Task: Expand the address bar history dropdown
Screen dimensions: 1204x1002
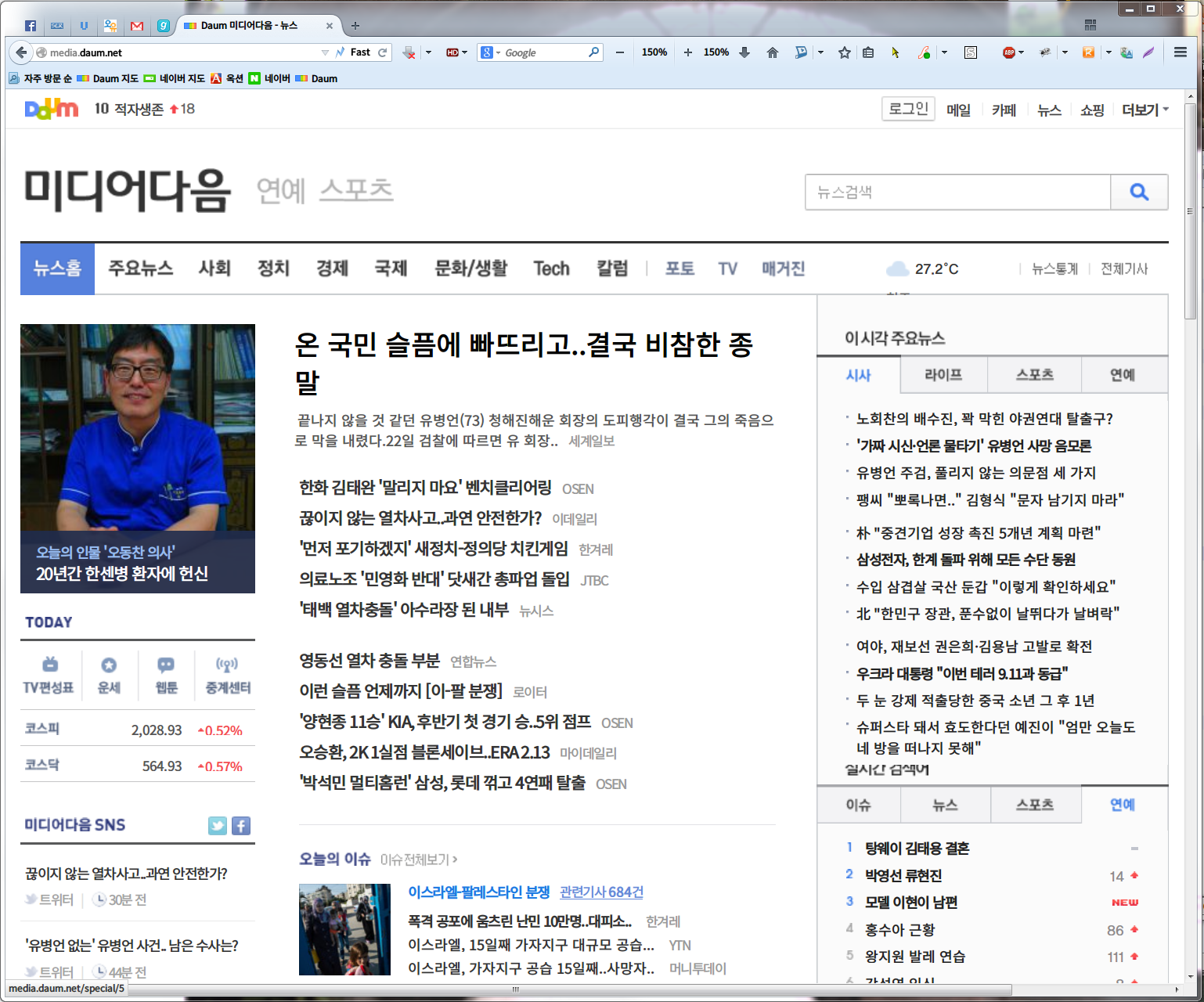Action: (x=325, y=52)
